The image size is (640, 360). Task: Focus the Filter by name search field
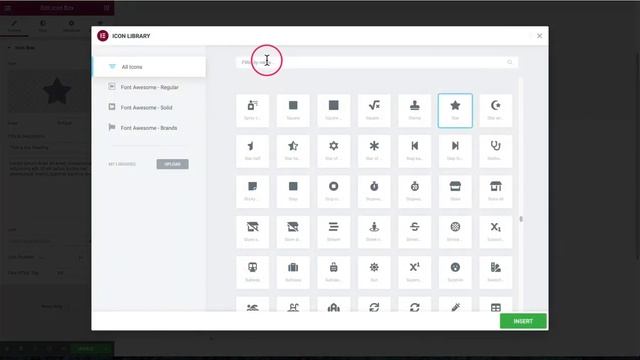377,62
